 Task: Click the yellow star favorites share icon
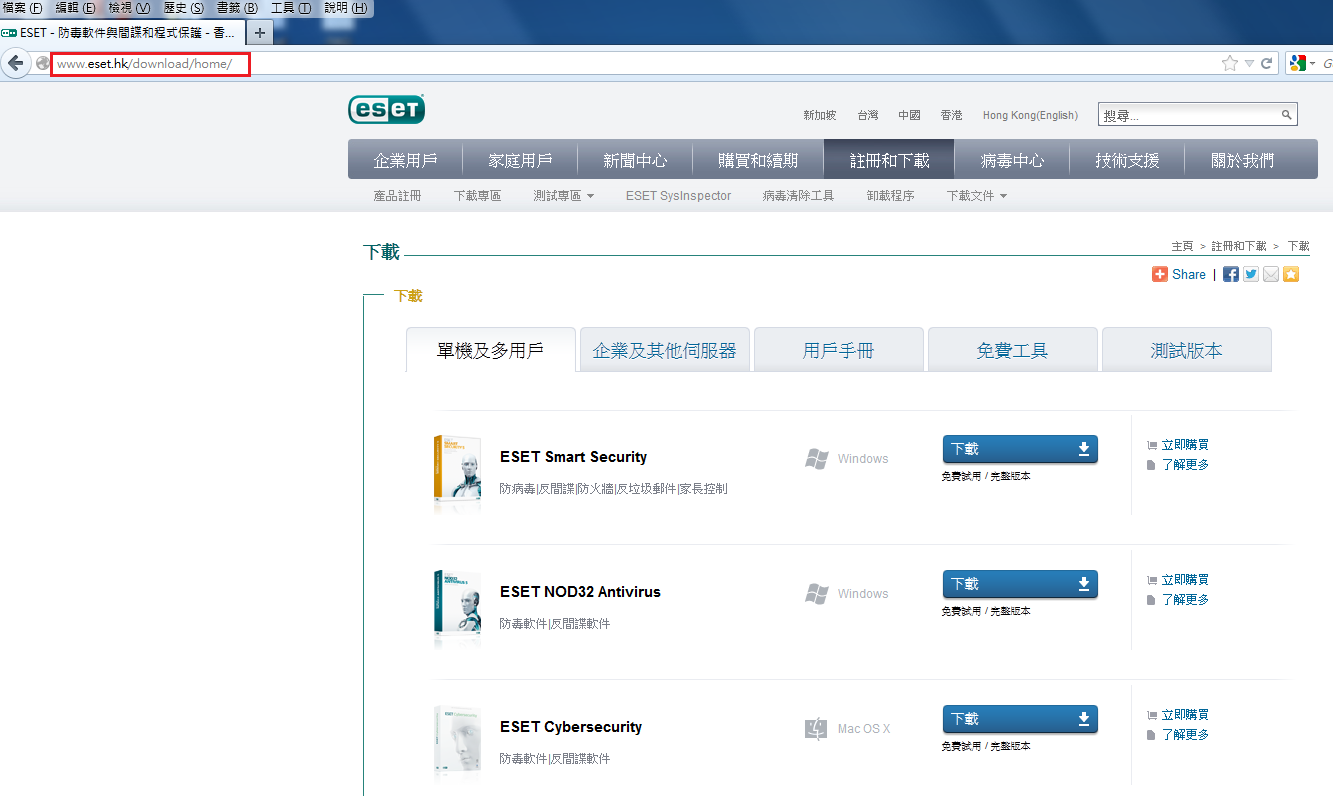[1291, 274]
